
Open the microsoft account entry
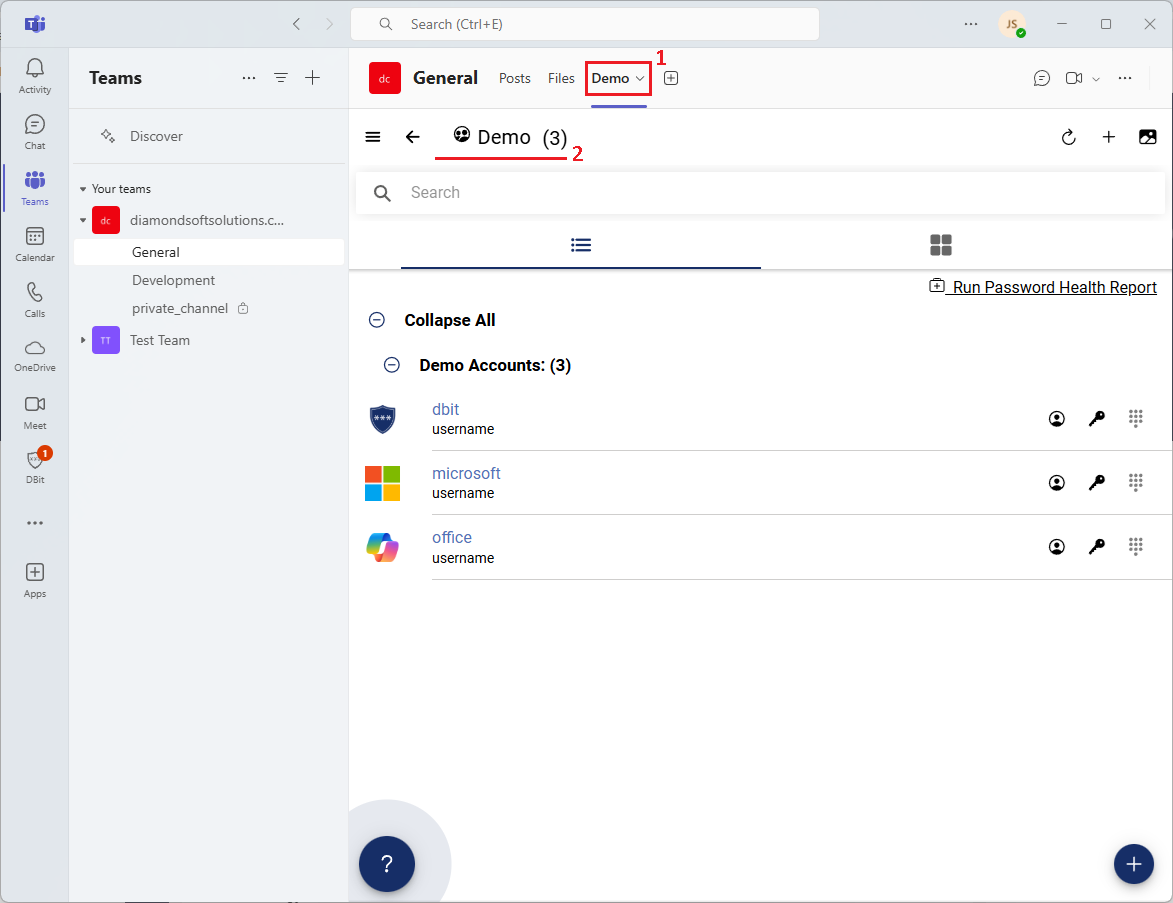[466, 474]
